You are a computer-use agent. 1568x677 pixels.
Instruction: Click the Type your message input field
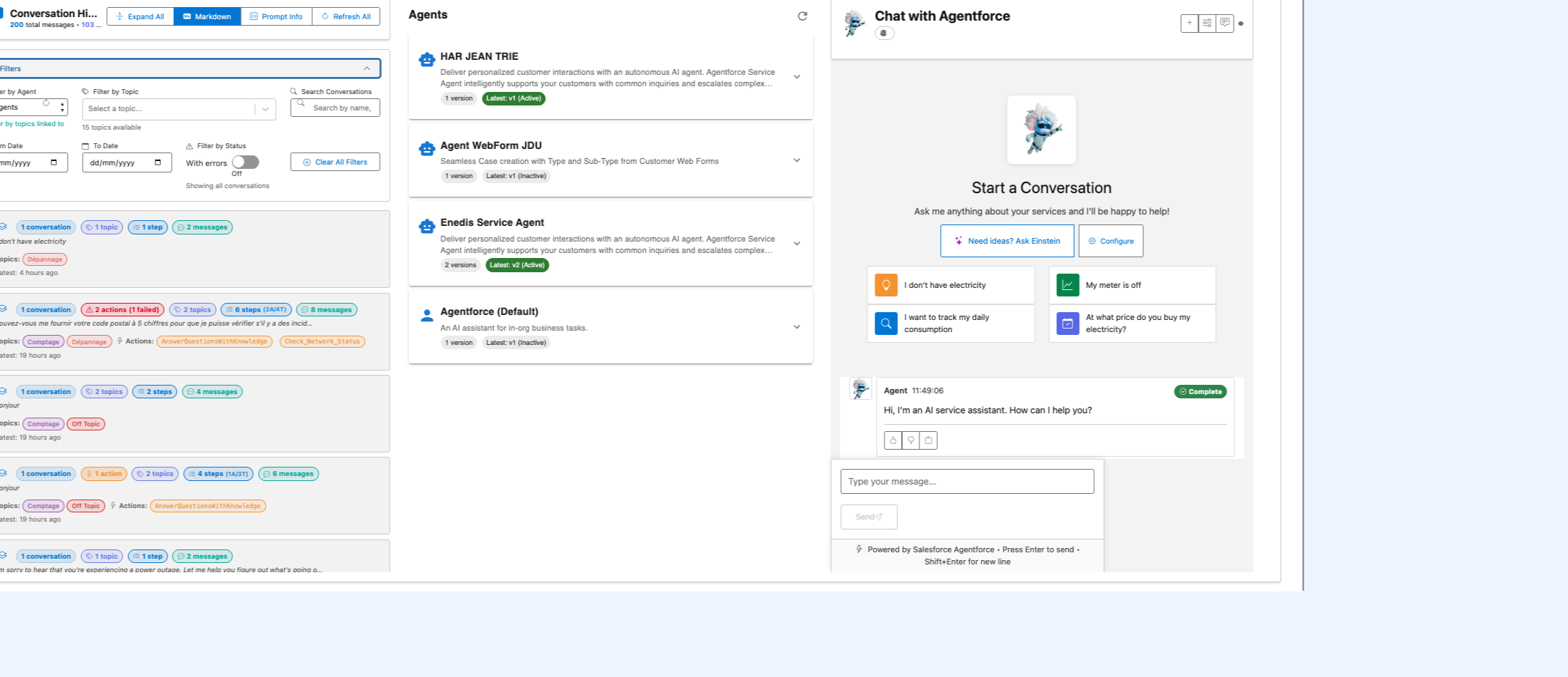click(966, 481)
